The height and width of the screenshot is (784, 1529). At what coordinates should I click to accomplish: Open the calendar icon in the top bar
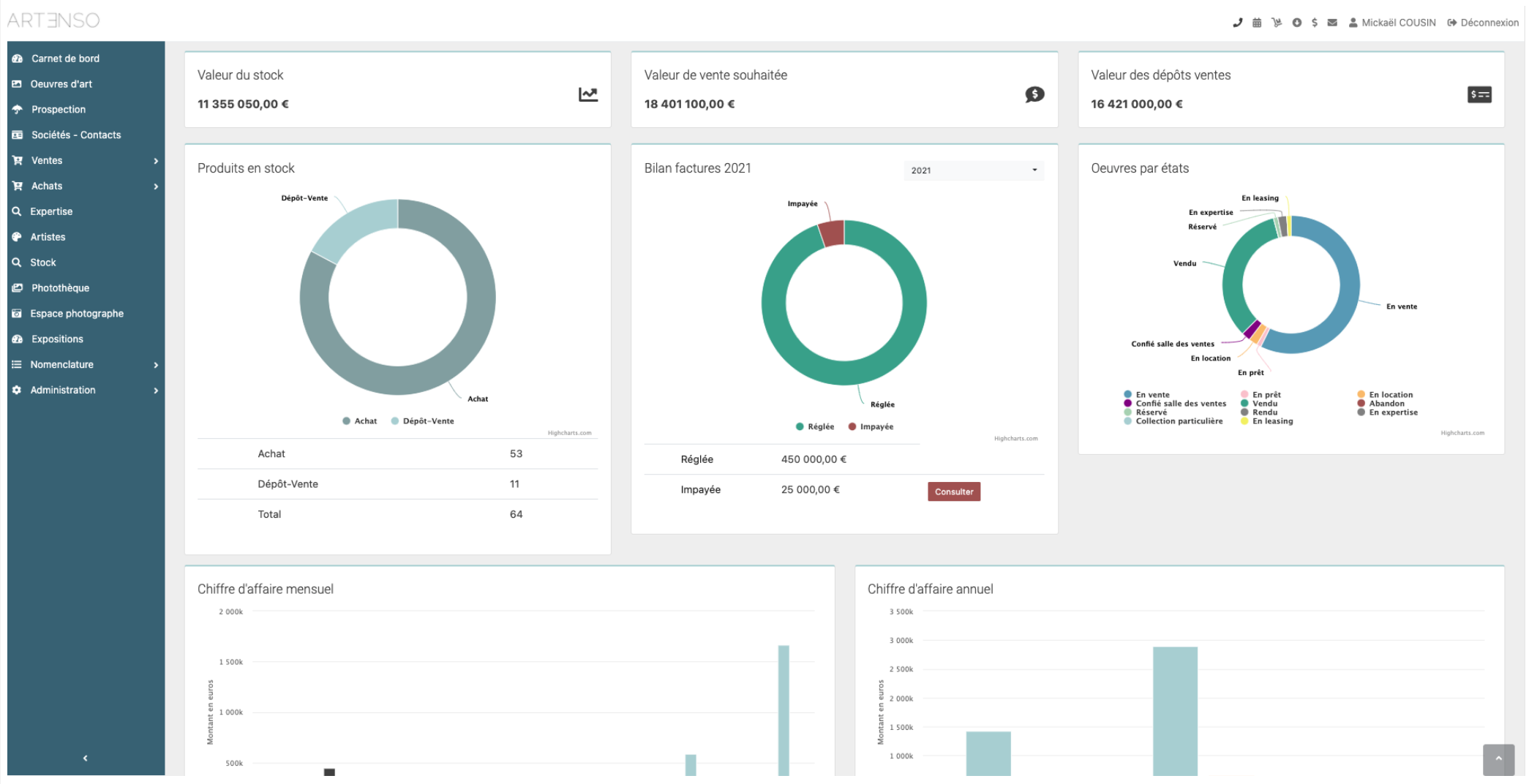[1257, 23]
